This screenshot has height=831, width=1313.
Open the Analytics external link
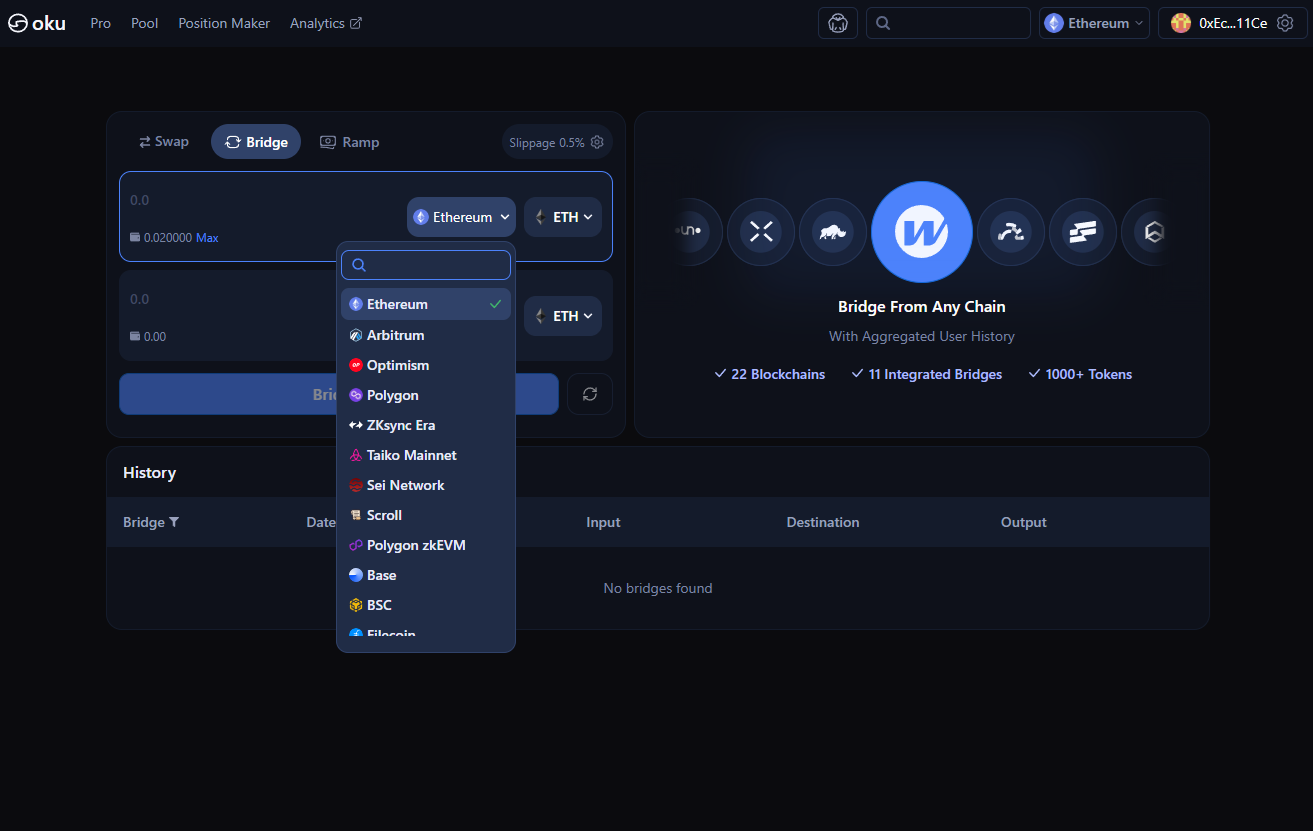(326, 23)
